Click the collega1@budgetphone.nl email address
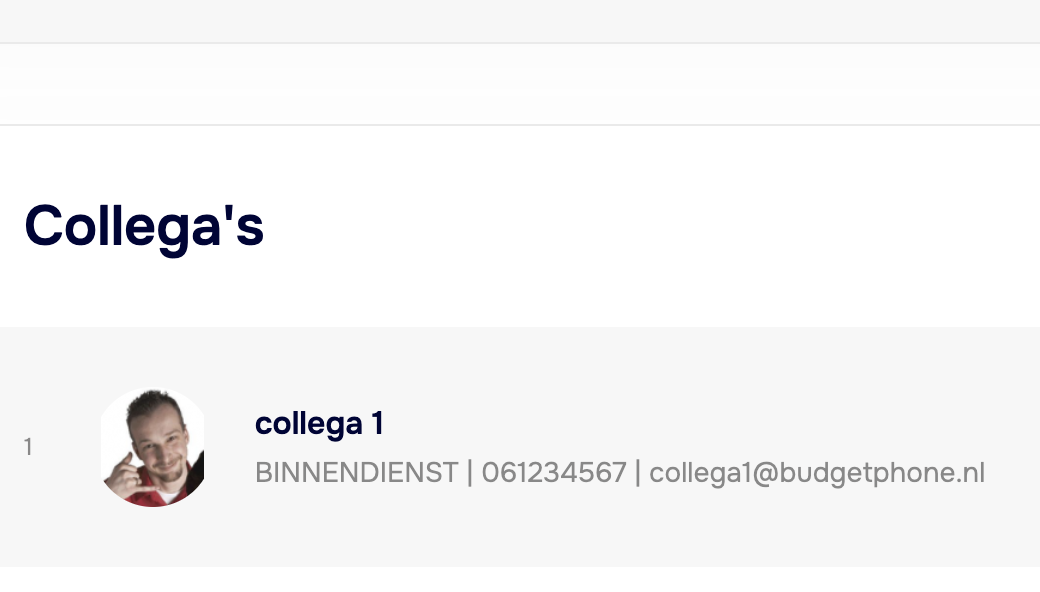1040x592 pixels. pyautogui.click(x=817, y=472)
